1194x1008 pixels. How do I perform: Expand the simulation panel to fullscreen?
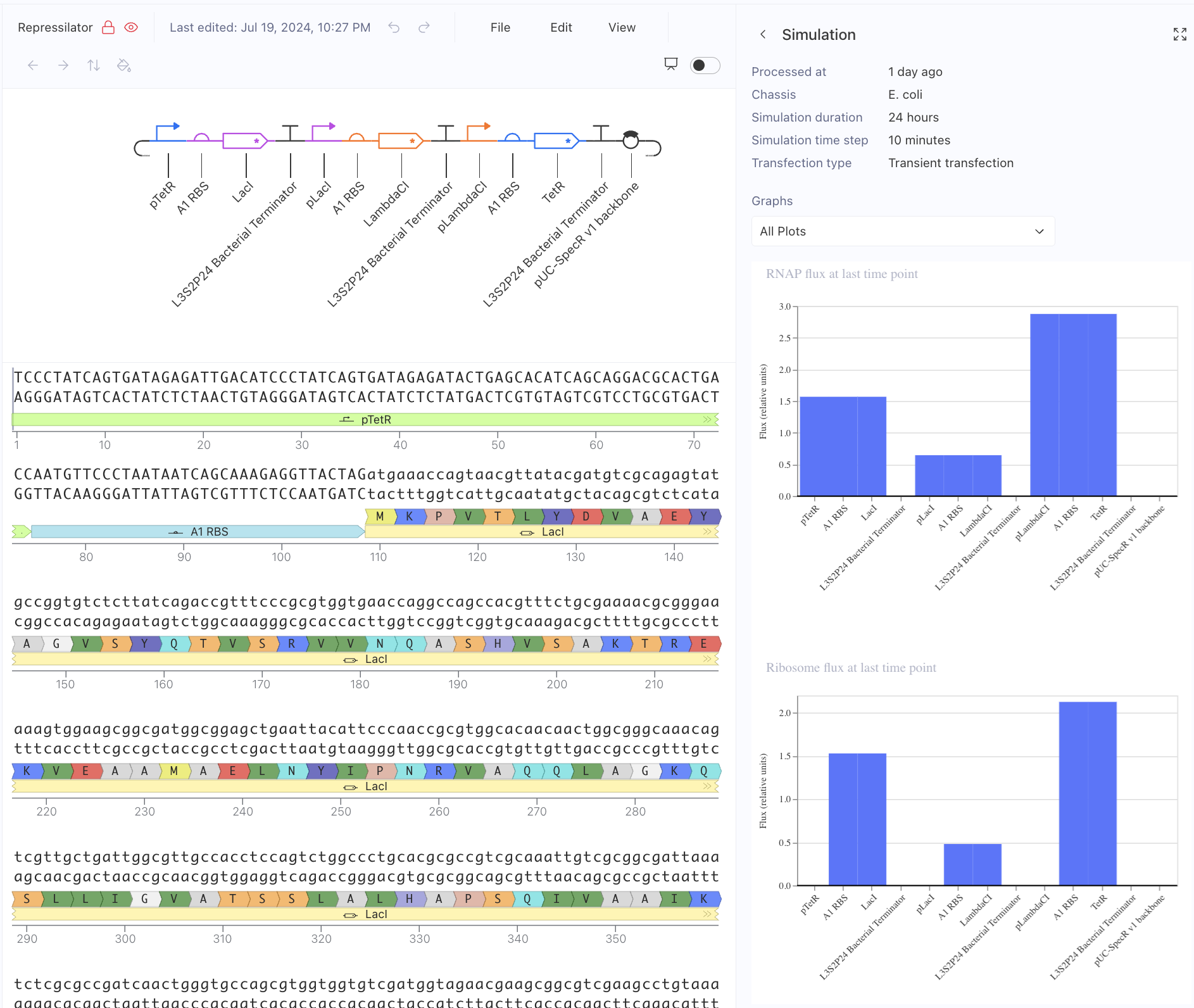click(1179, 34)
